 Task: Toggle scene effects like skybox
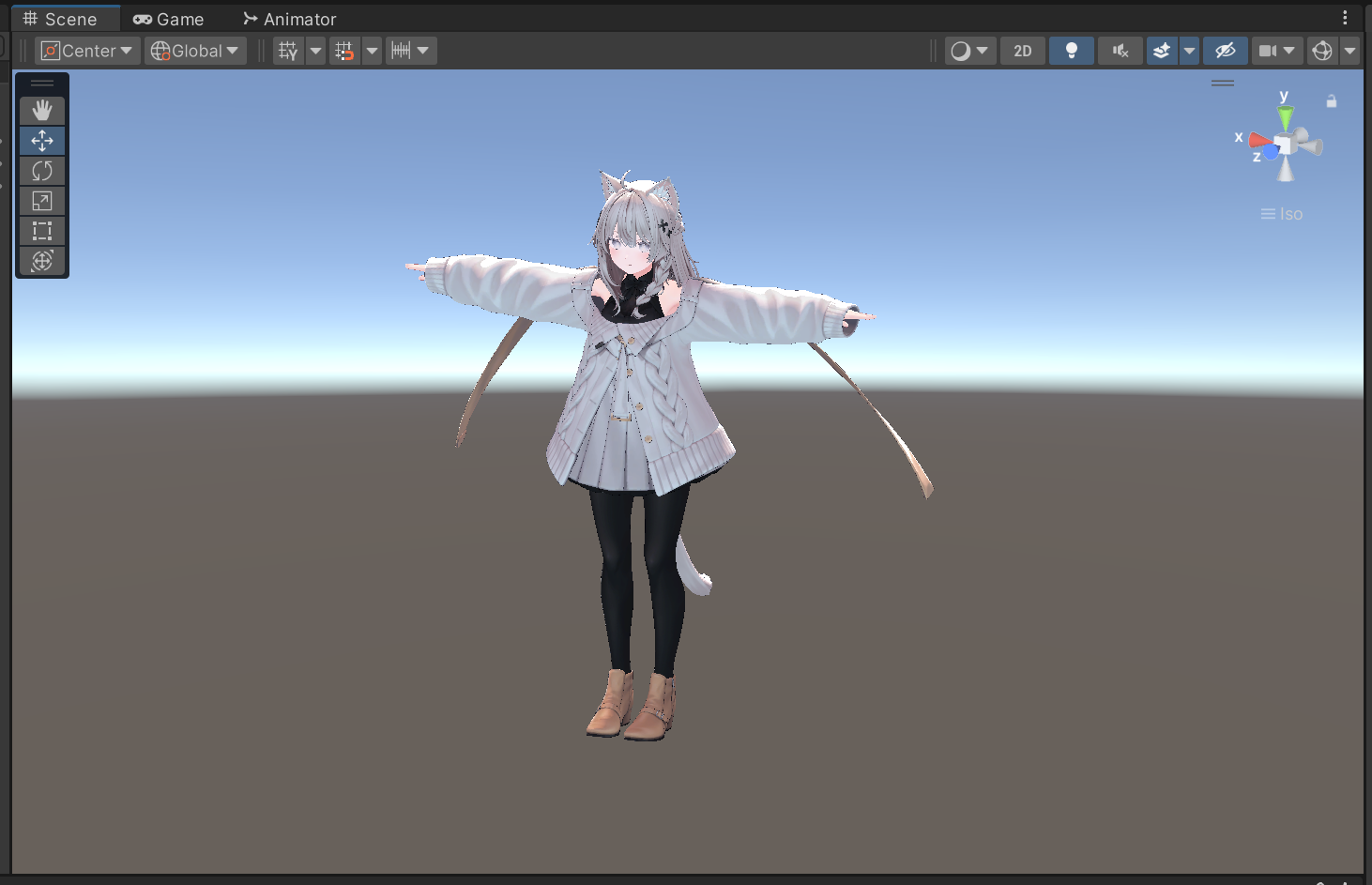click(1162, 51)
